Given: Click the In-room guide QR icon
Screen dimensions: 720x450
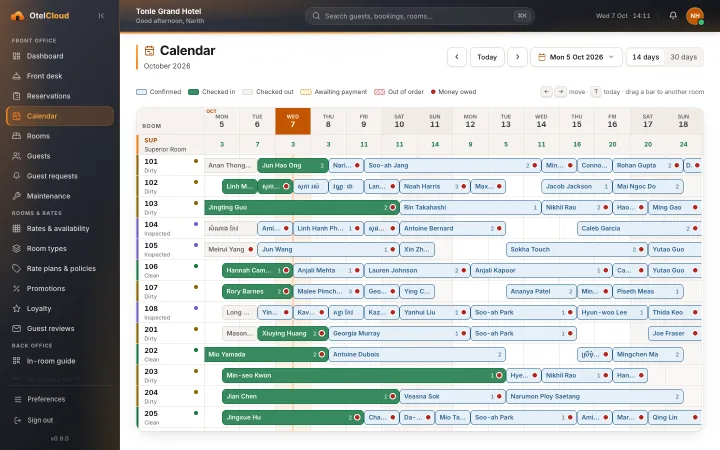Looking at the screenshot, I should 17,361.
